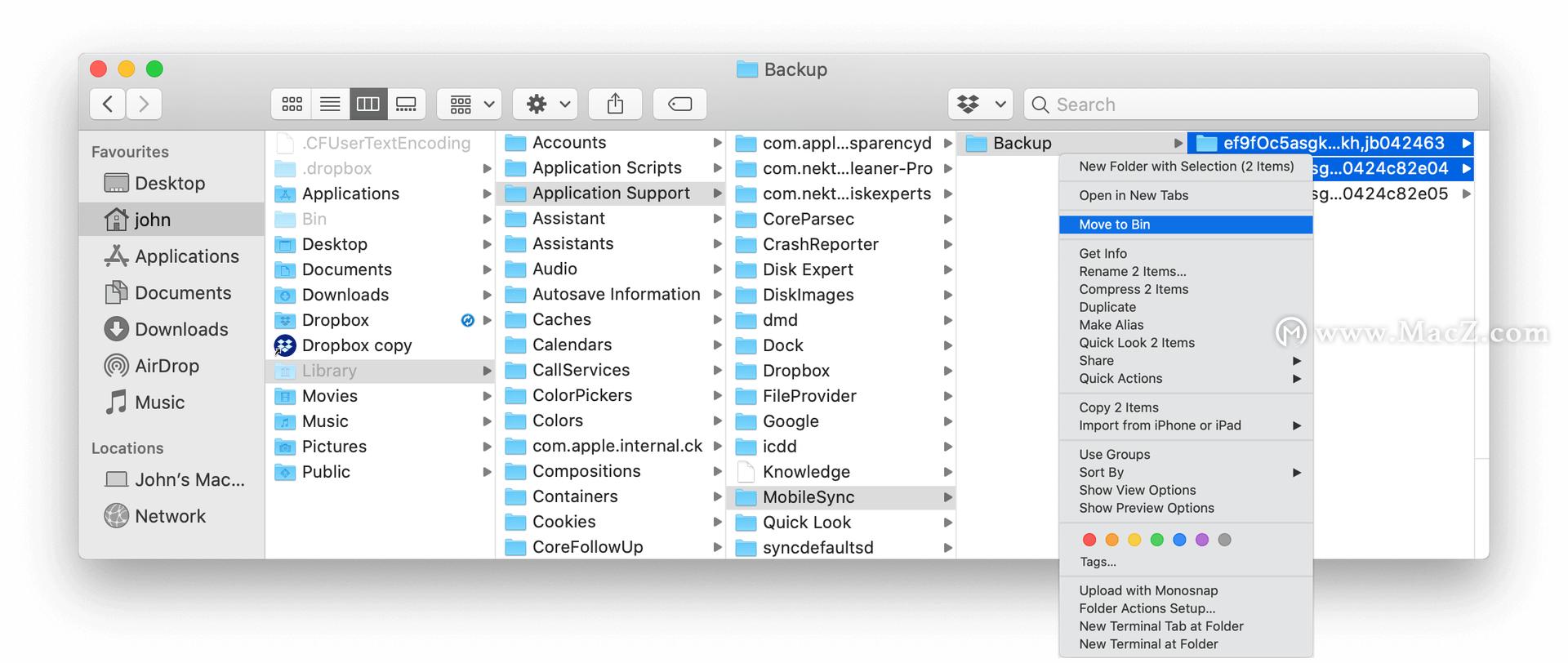
Task: Select the Google folder icon
Action: pos(746,422)
